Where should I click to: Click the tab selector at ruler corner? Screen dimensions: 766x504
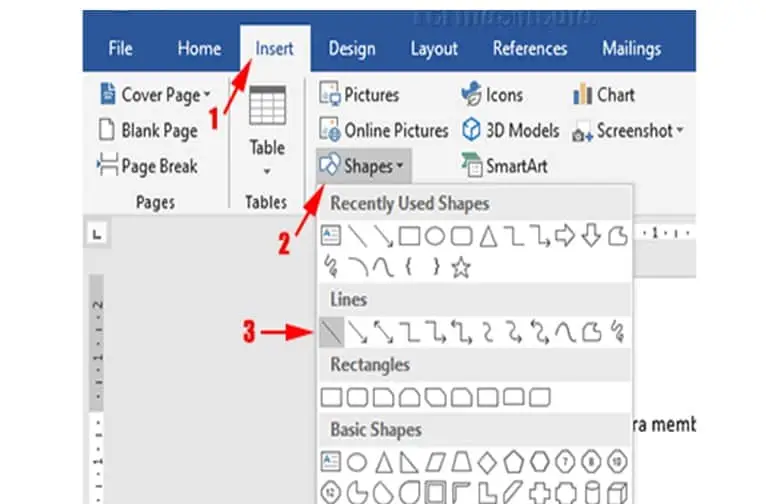[97, 234]
